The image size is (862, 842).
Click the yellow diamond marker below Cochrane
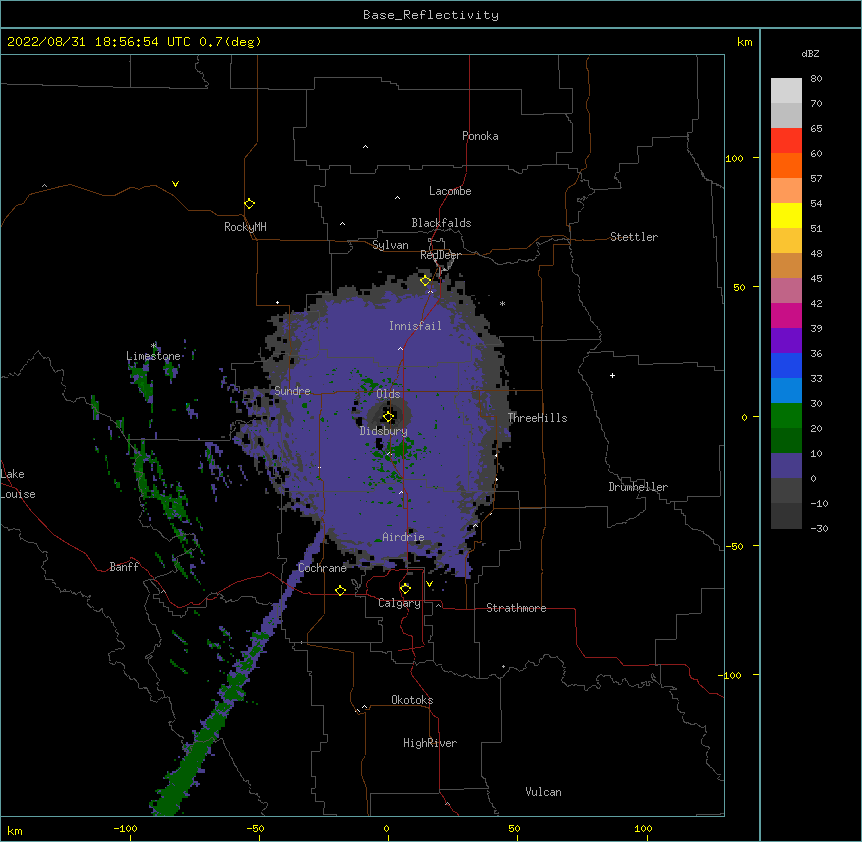point(340,590)
